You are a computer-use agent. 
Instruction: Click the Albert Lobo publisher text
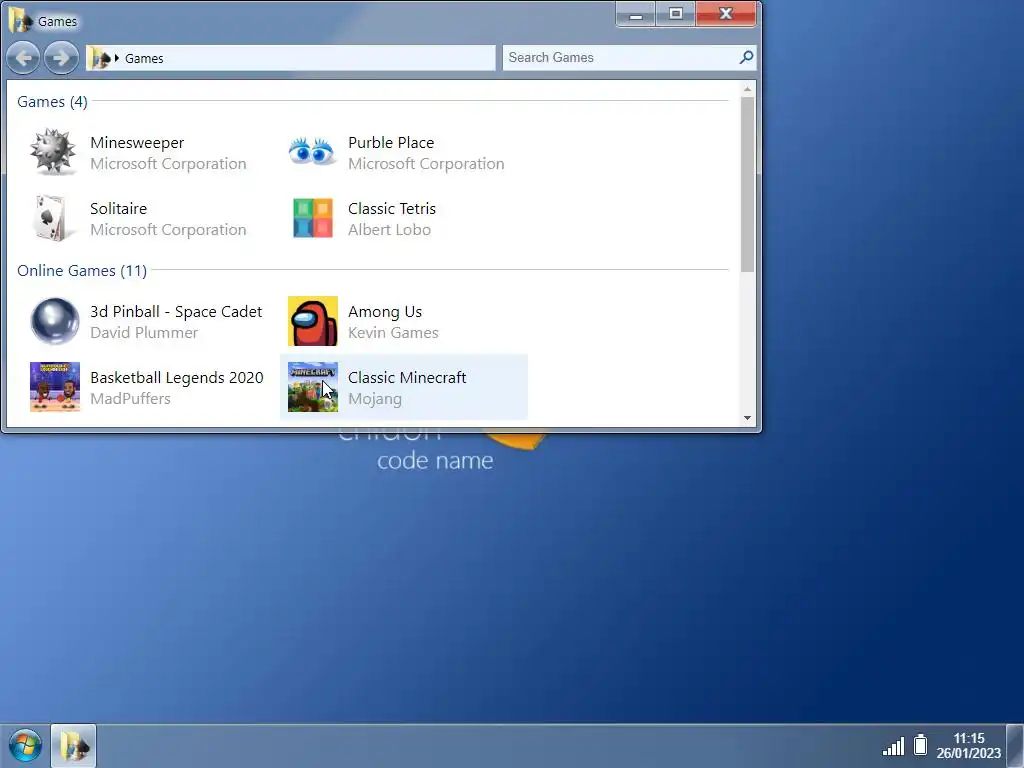389,229
